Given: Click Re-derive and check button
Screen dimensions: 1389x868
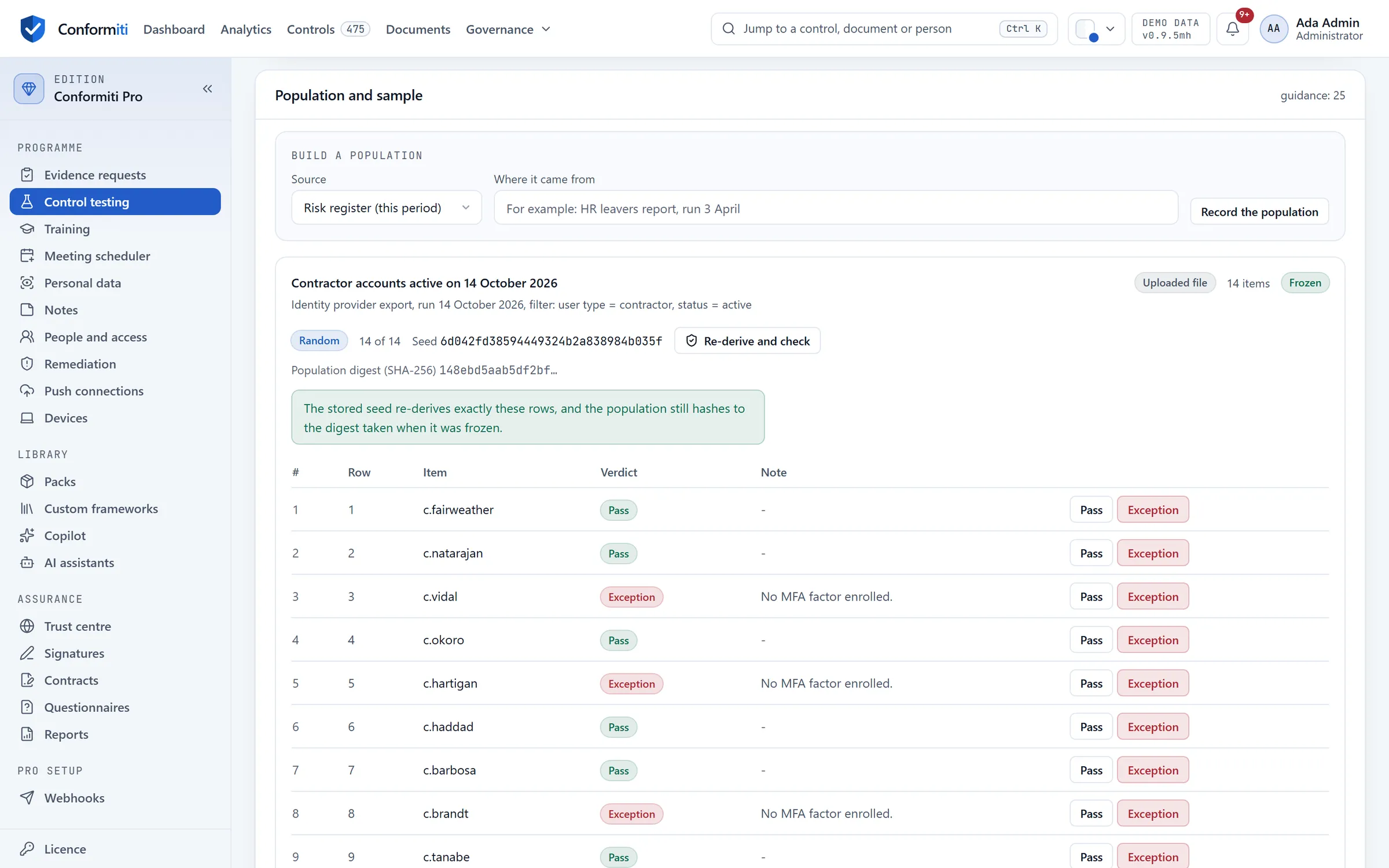Looking at the screenshot, I should point(747,341).
